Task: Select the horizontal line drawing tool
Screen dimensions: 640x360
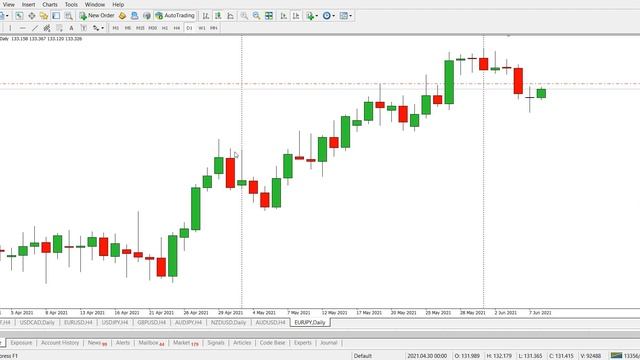Action: tap(22, 28)
